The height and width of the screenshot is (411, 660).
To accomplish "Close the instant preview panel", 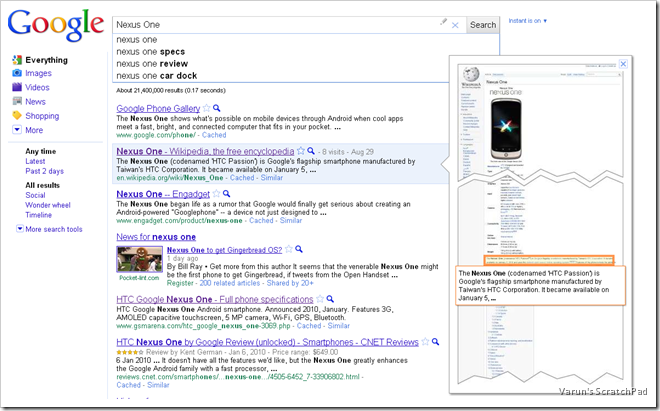I will click(623, 64).
